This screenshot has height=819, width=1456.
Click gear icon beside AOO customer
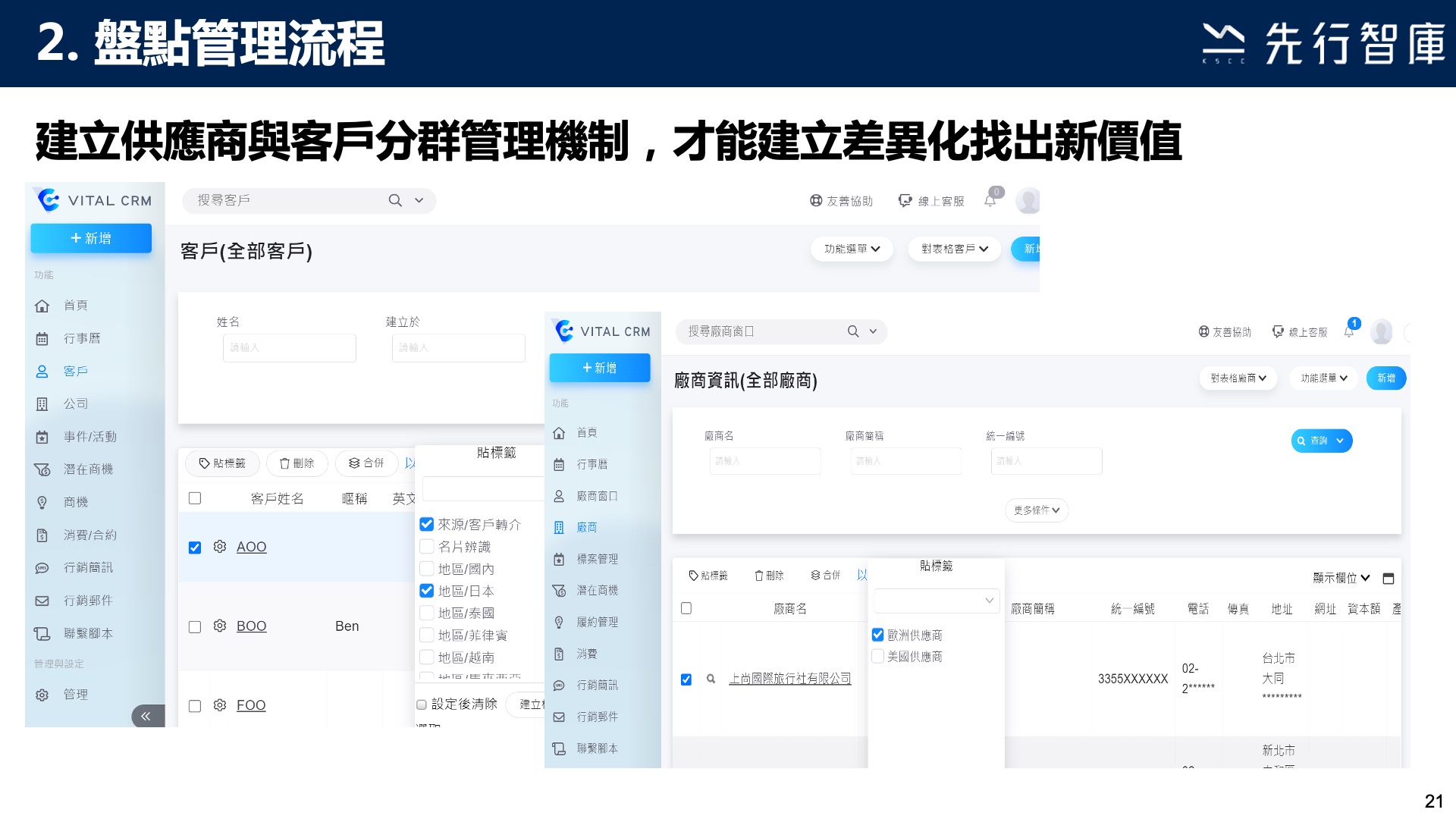[220, 547]
